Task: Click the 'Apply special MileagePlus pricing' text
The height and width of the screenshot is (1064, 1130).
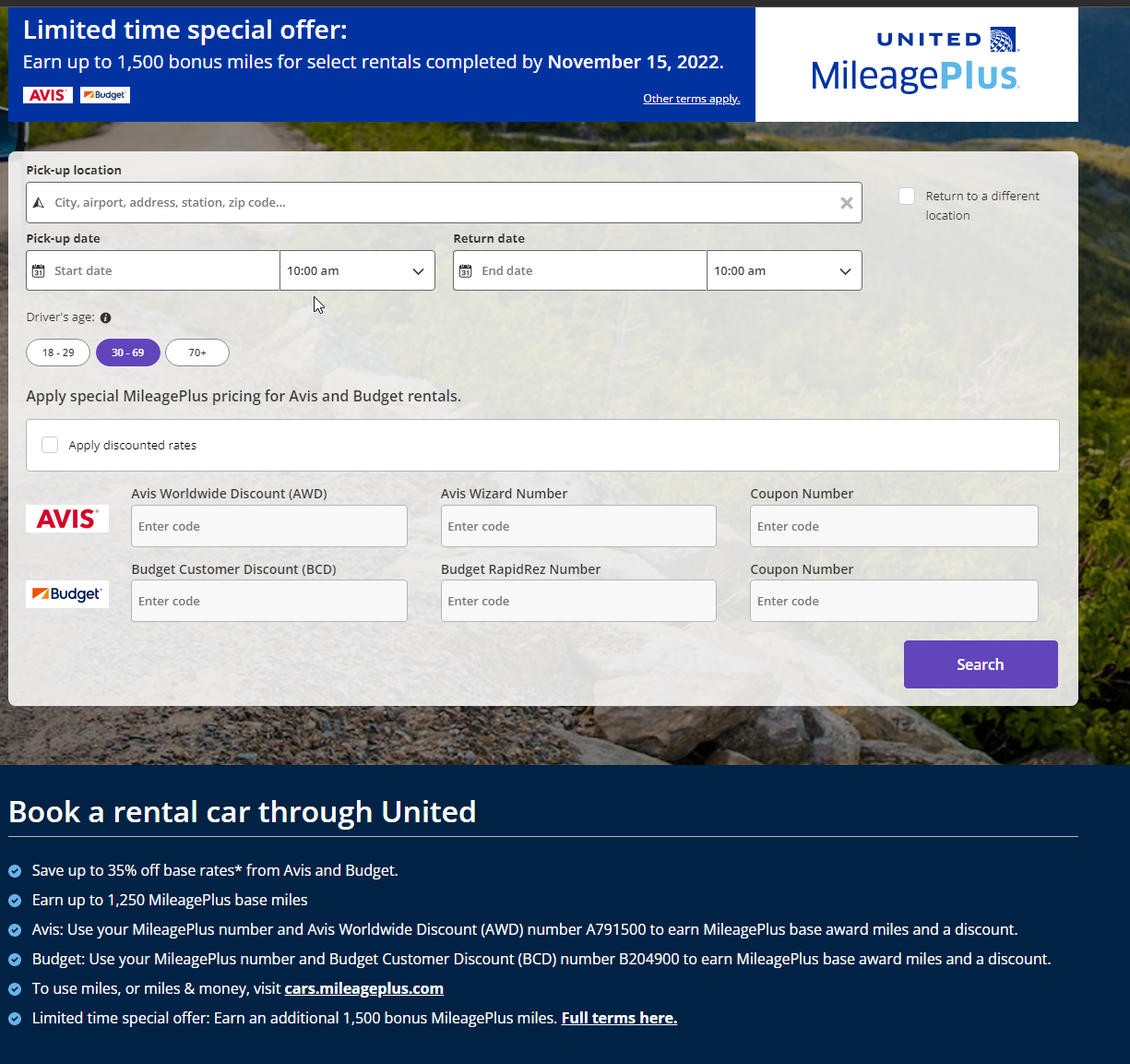Action: (x=244, y=396)
